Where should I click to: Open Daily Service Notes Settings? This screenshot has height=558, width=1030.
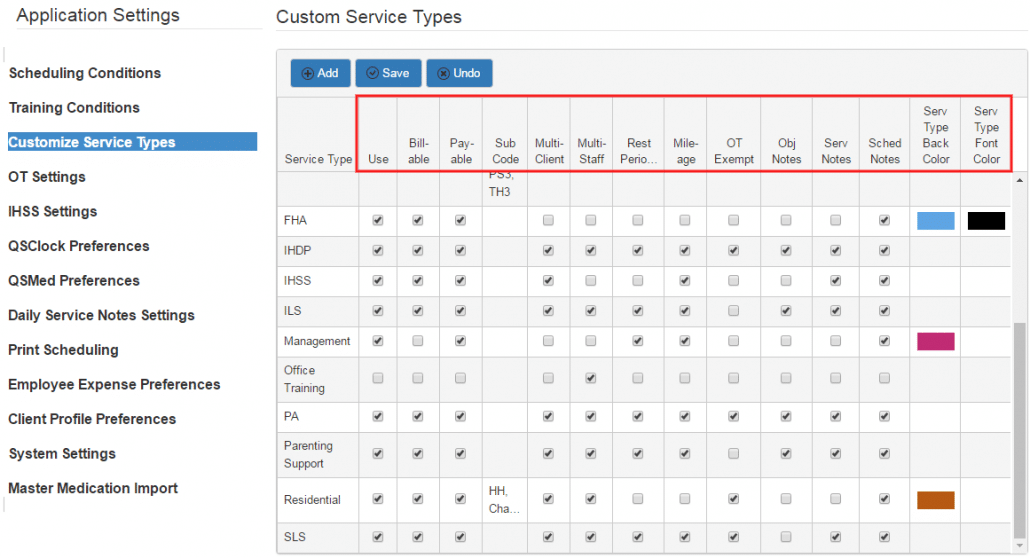click(x=101, y=315)
